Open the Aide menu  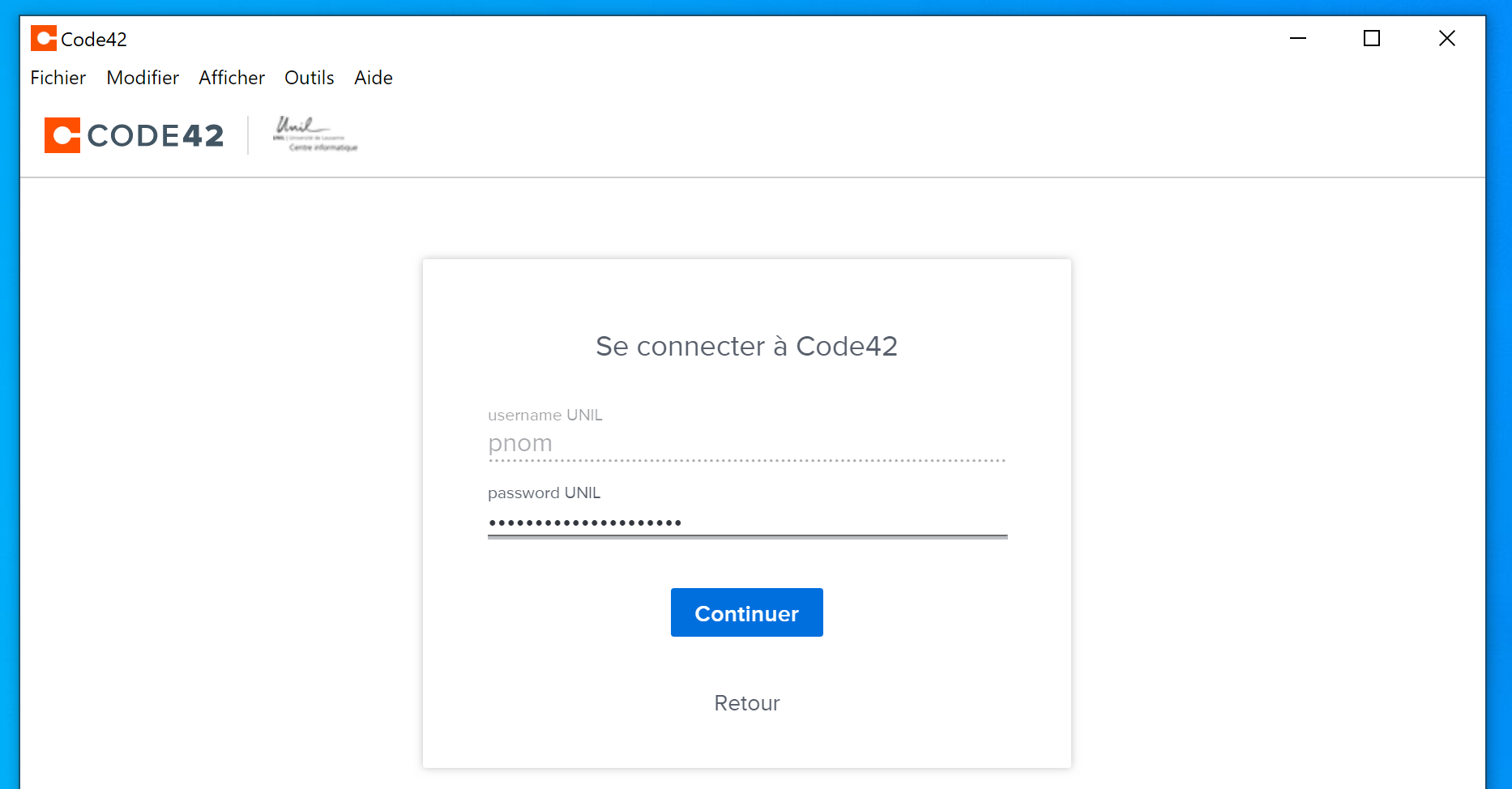click(x=374, y=78)
